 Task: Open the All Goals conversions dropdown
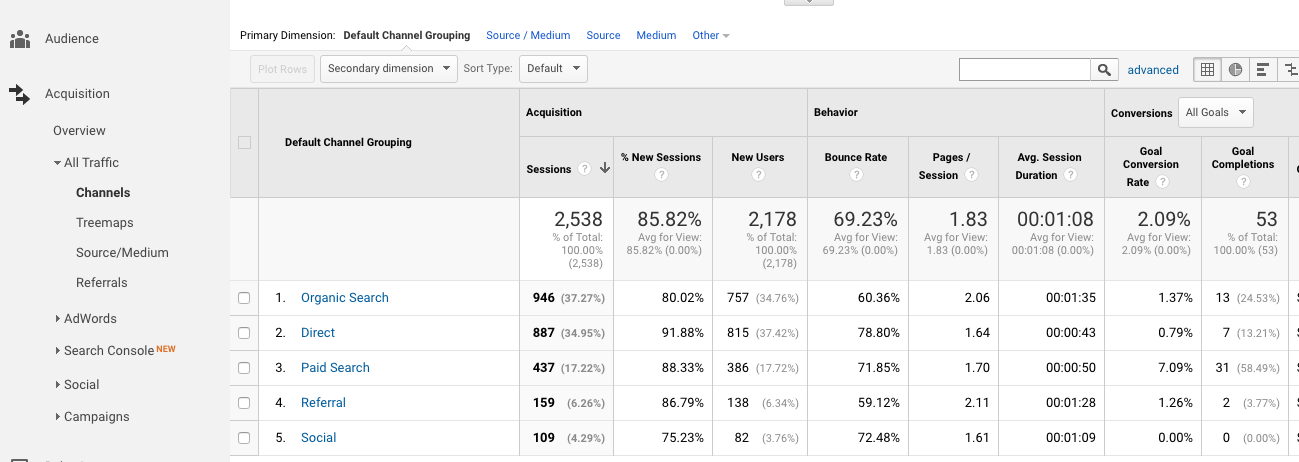pos(1215,112)
